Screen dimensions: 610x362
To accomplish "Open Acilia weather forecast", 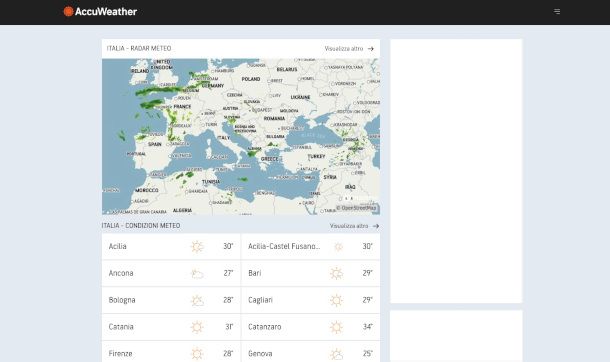I will (171, 247).
